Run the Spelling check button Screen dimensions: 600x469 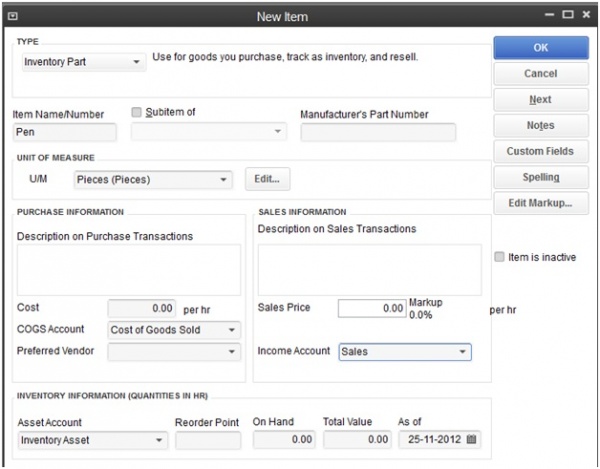point(540,178)
